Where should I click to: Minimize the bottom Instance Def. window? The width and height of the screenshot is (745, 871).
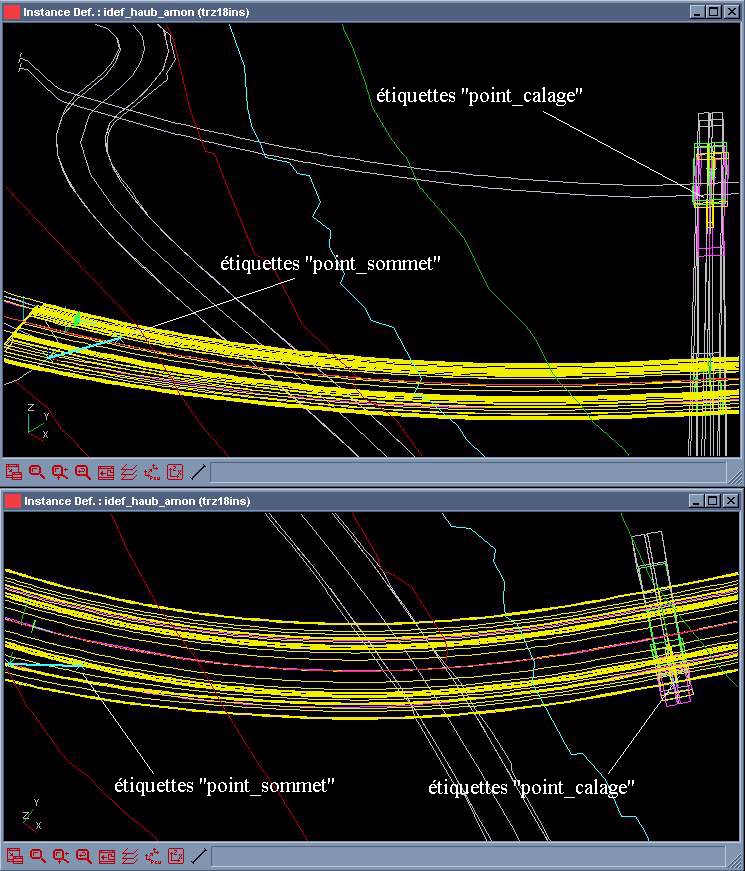point(697,500)
